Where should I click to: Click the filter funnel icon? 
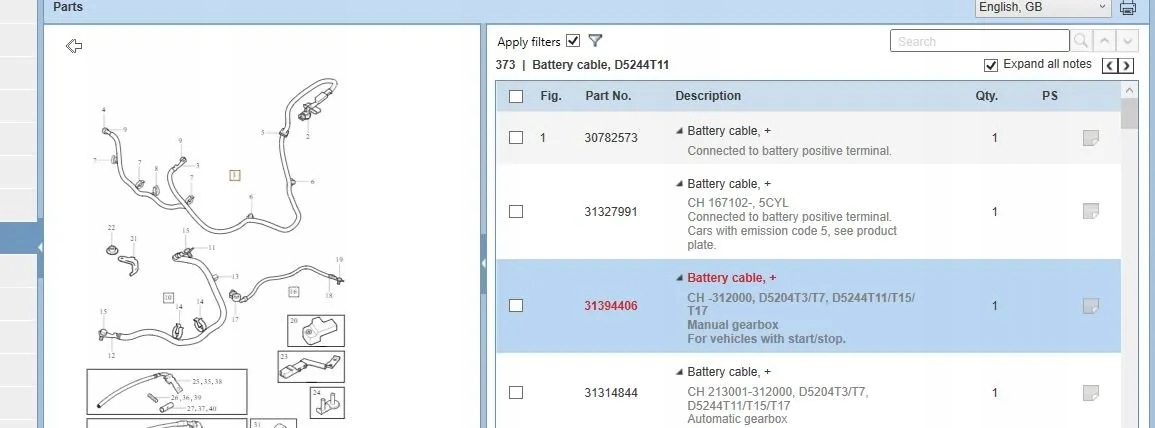click(595, 41)
